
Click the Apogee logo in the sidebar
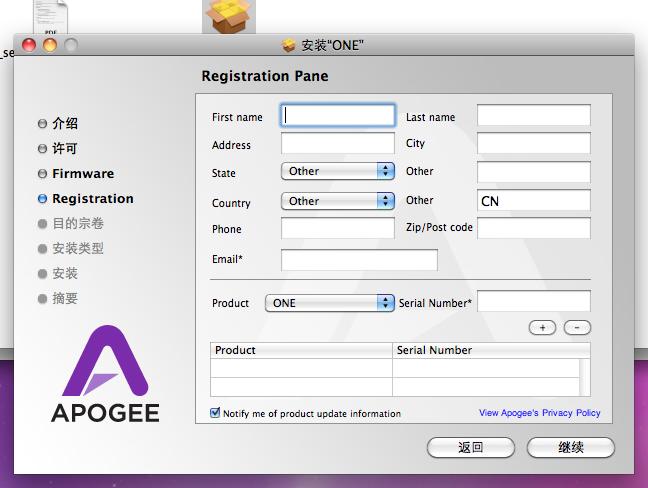pyautogui.click(x=105, y=374)
